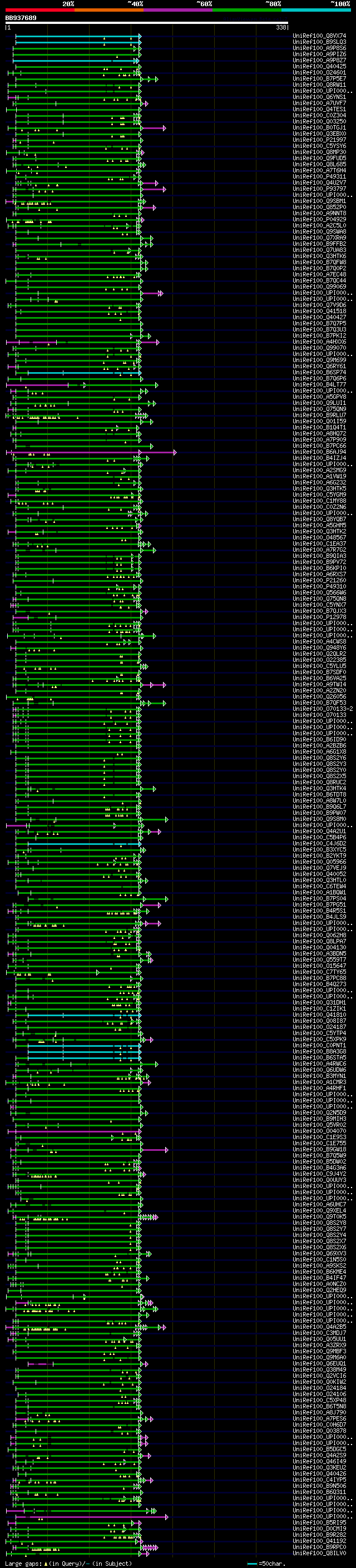The image size is (356, 1568).
Task: Click hit label UniRef100_Q05966
Action: [319, 862]
